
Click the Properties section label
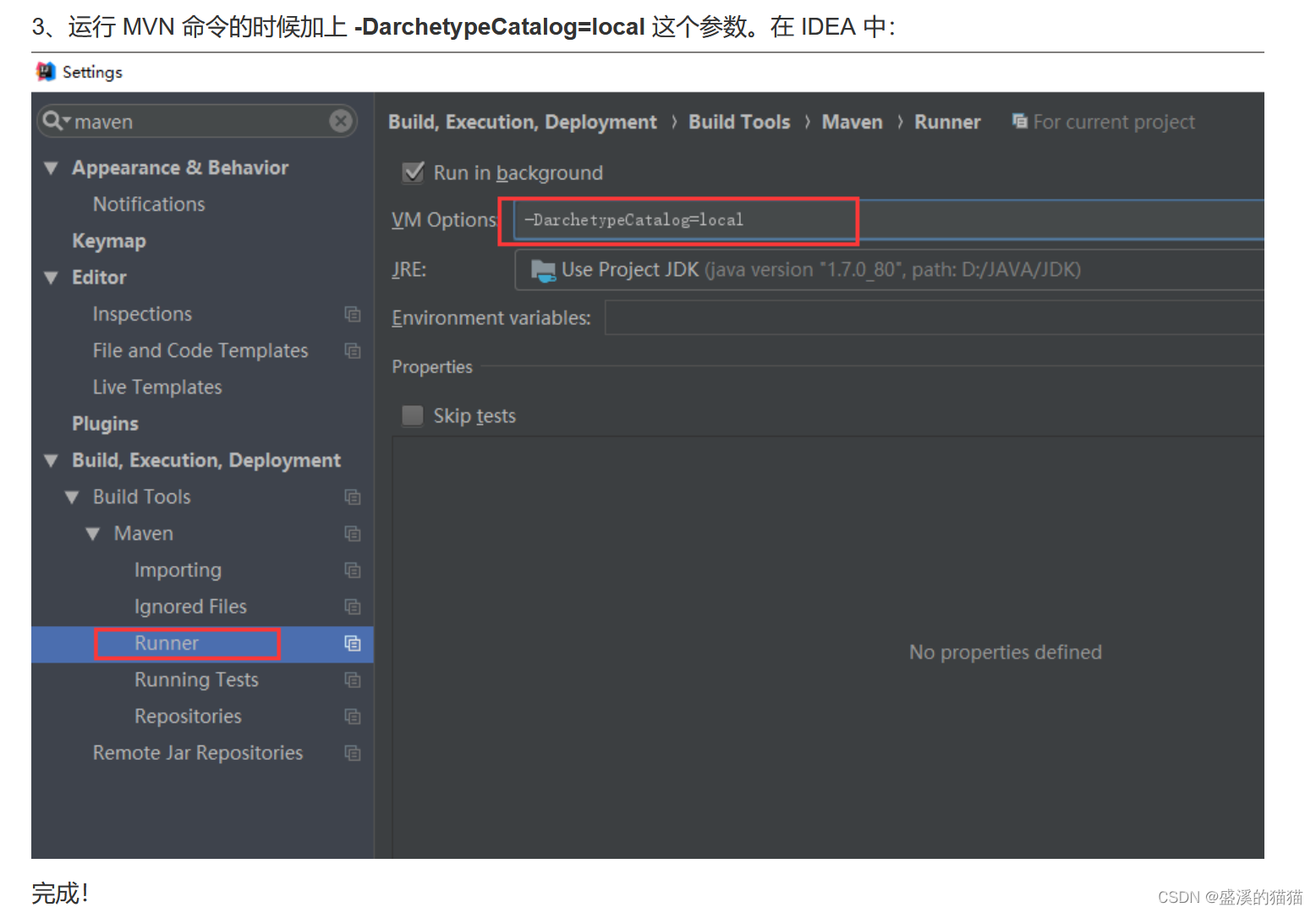point(432,367)
